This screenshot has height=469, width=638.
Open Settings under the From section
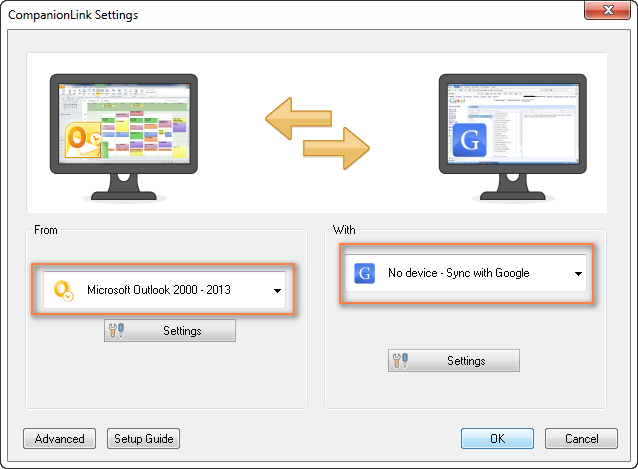[170, 331]
